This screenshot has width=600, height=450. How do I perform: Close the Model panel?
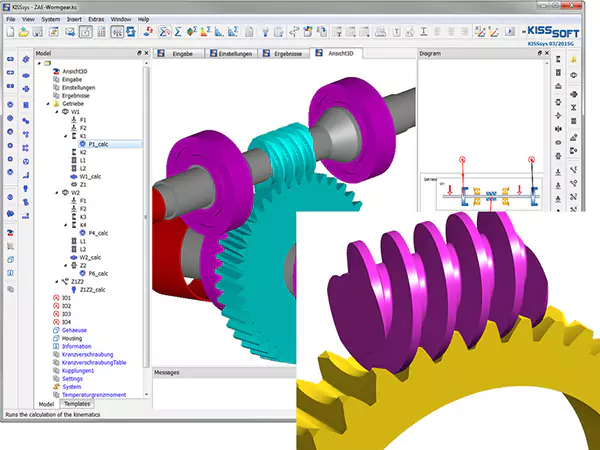[x=147, y=53]
